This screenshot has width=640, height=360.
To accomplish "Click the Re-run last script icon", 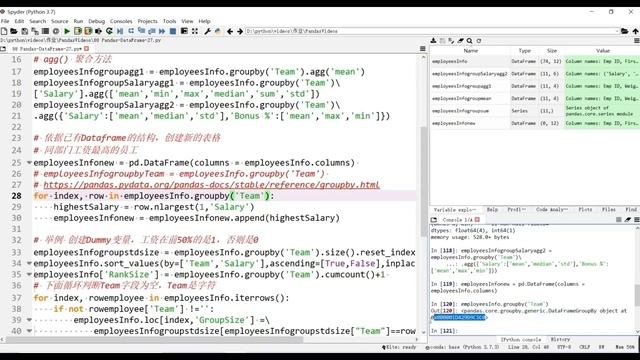I will [x=109, y=31].
